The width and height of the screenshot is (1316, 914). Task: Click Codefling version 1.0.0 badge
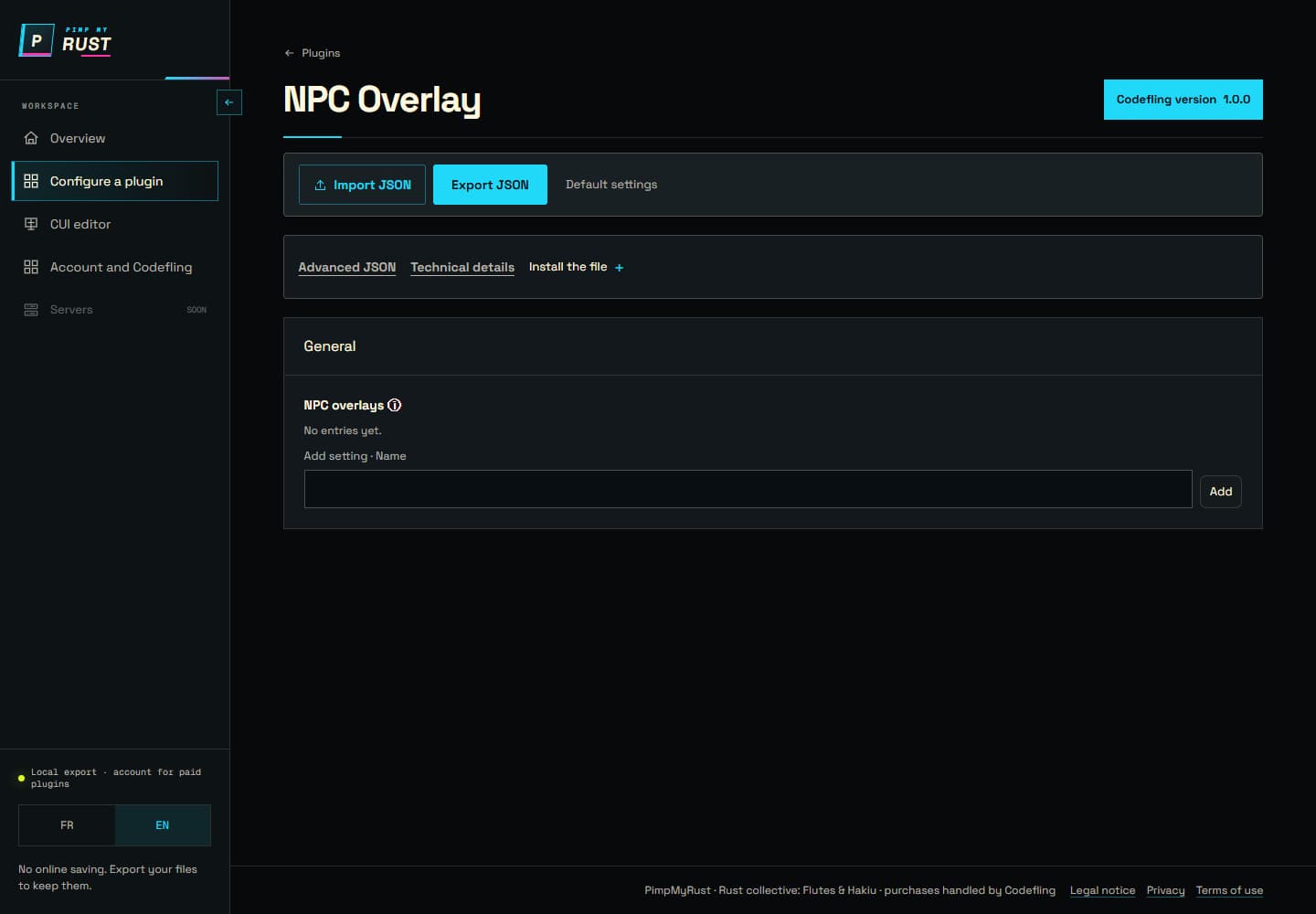(x=1183, y=100)
